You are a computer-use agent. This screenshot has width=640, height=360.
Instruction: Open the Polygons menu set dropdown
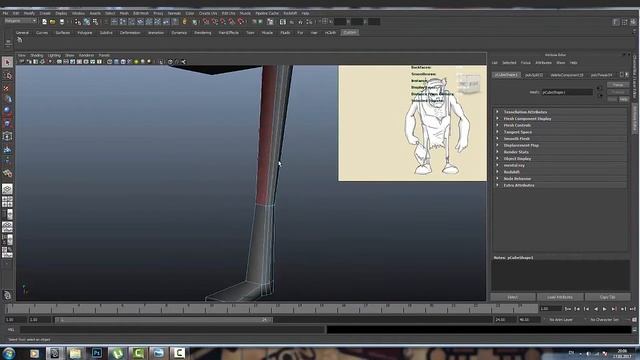[x=20, y=21]
